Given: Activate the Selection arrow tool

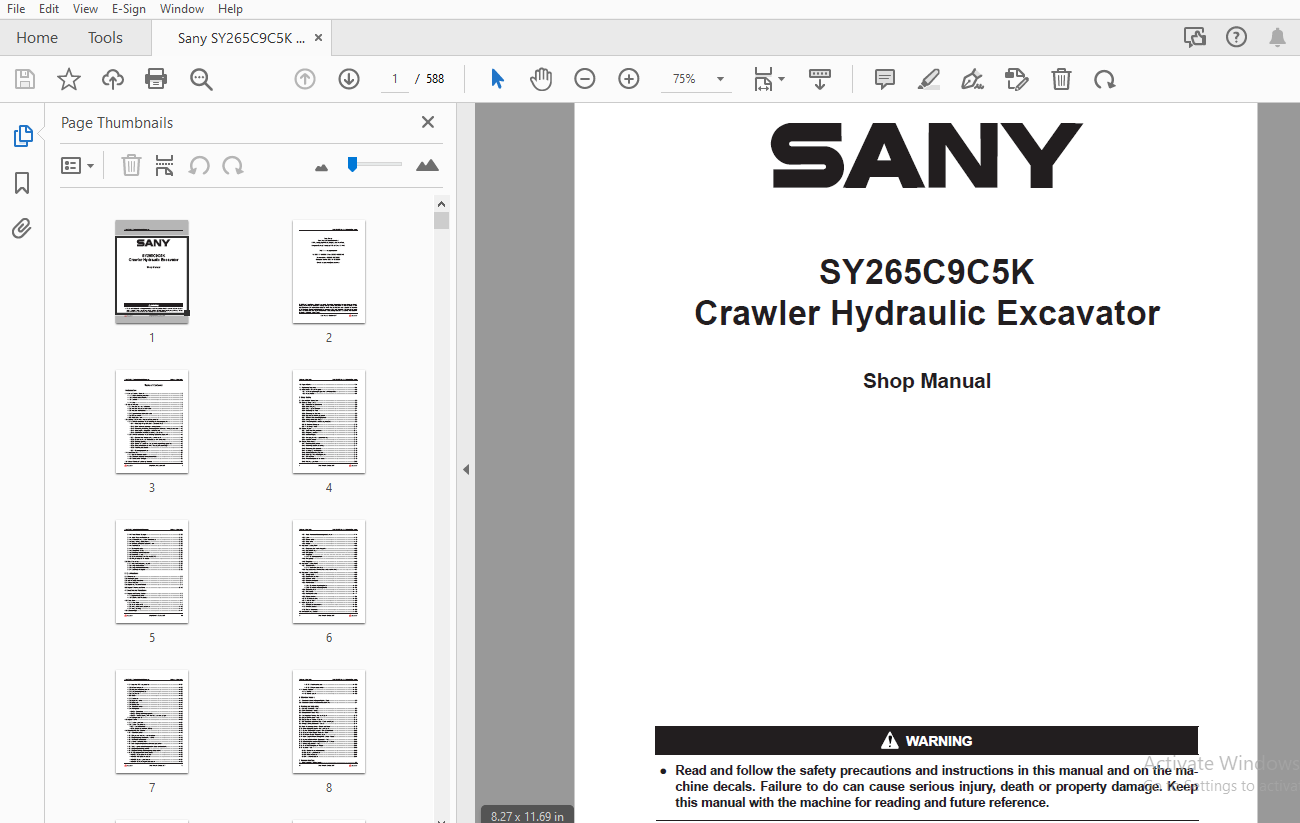Looking at the screenshot, I should tap(497, 79).
